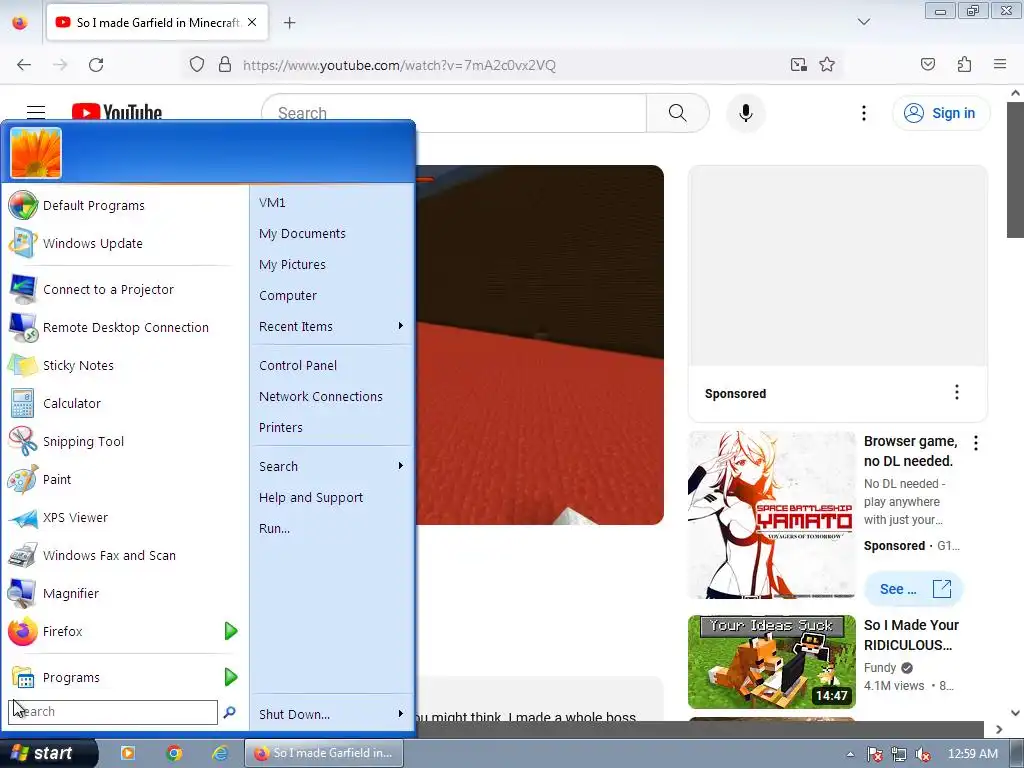This screenshot has height=768, width=1024.
Task: Expand Programs submenu green arrow
Action: point(231,677)
